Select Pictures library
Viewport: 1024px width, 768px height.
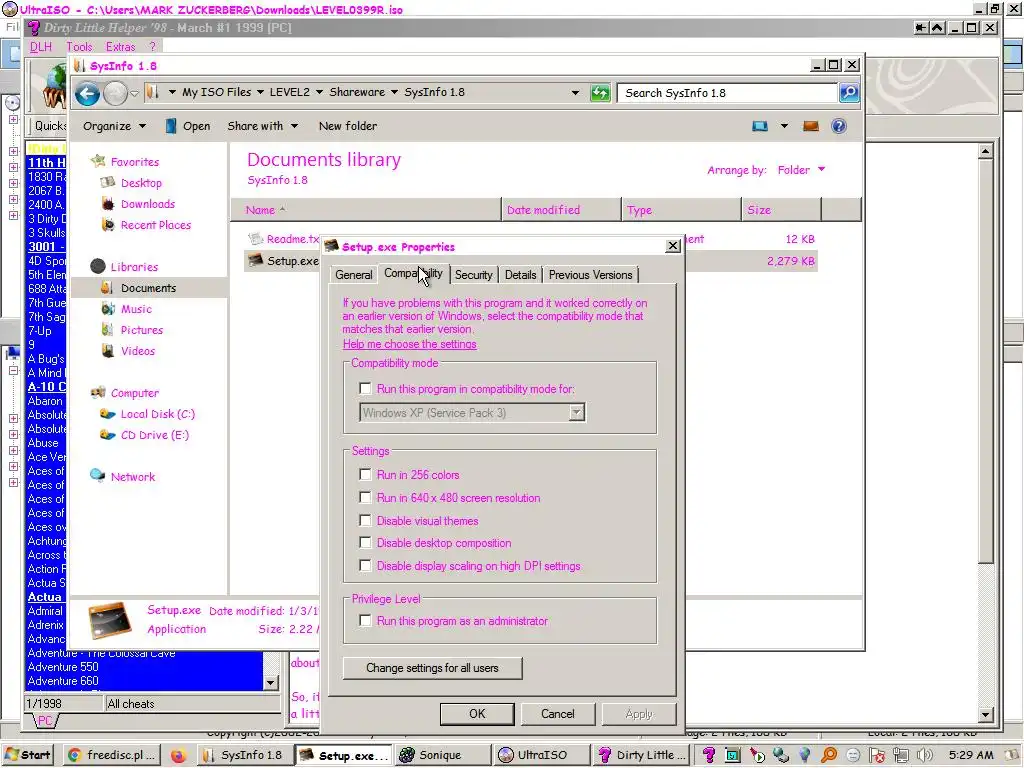coord(142,330)
